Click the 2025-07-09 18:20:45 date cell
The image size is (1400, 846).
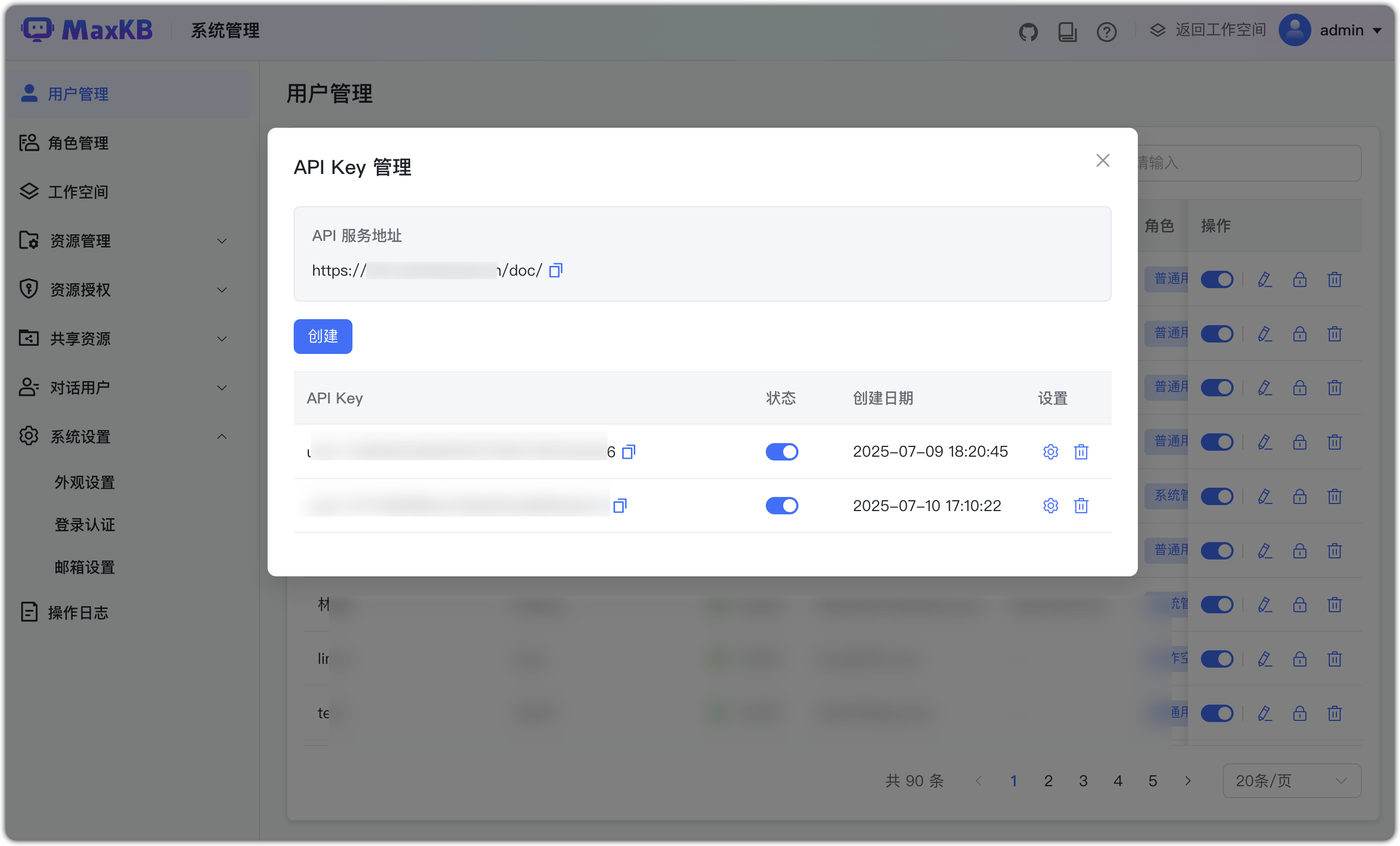(930, 451)
